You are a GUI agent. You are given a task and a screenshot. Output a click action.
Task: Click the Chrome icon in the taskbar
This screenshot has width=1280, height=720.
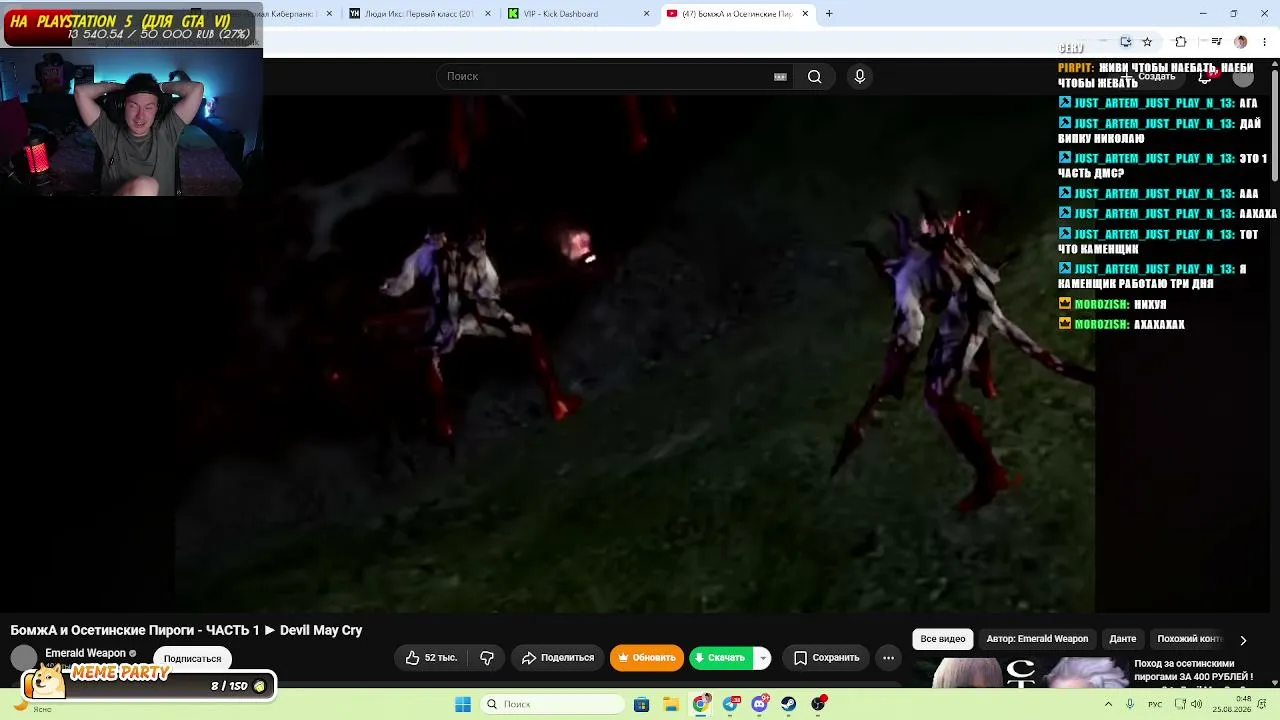pos(701,704)
